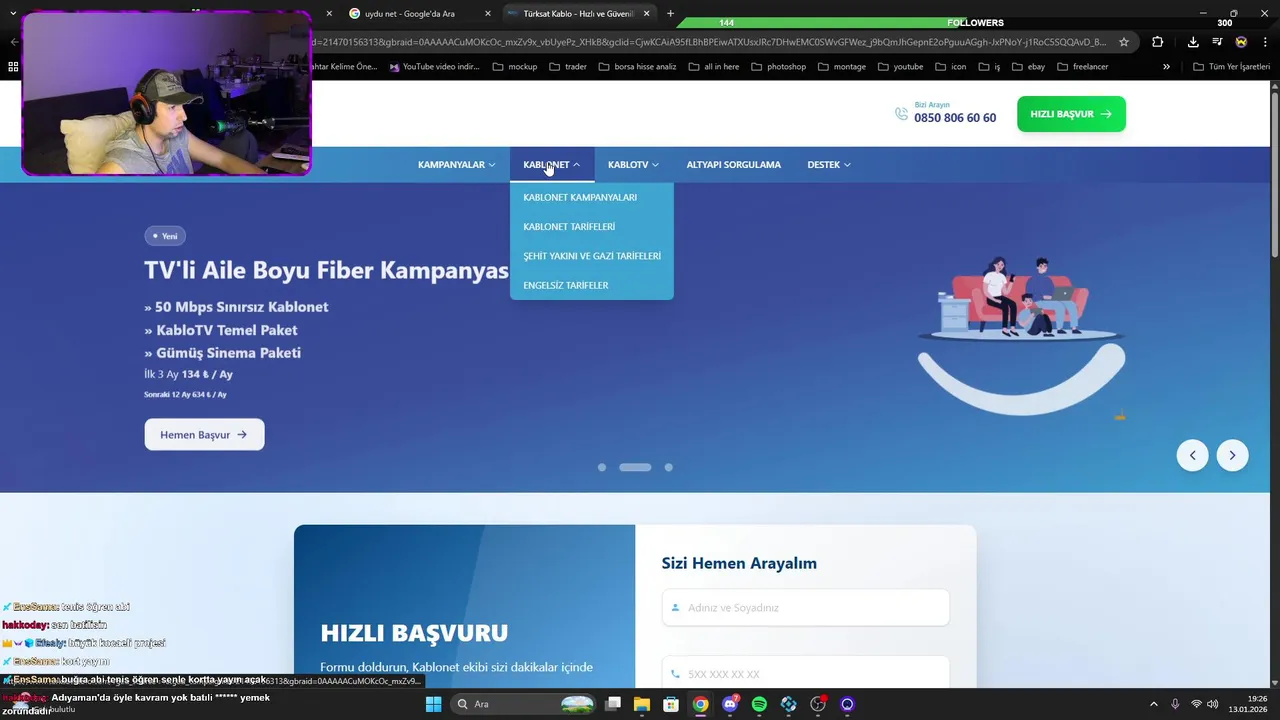Open 'all in here' bookmarks folder
This screenshot has width=1280, height=720.
(713, 67)
